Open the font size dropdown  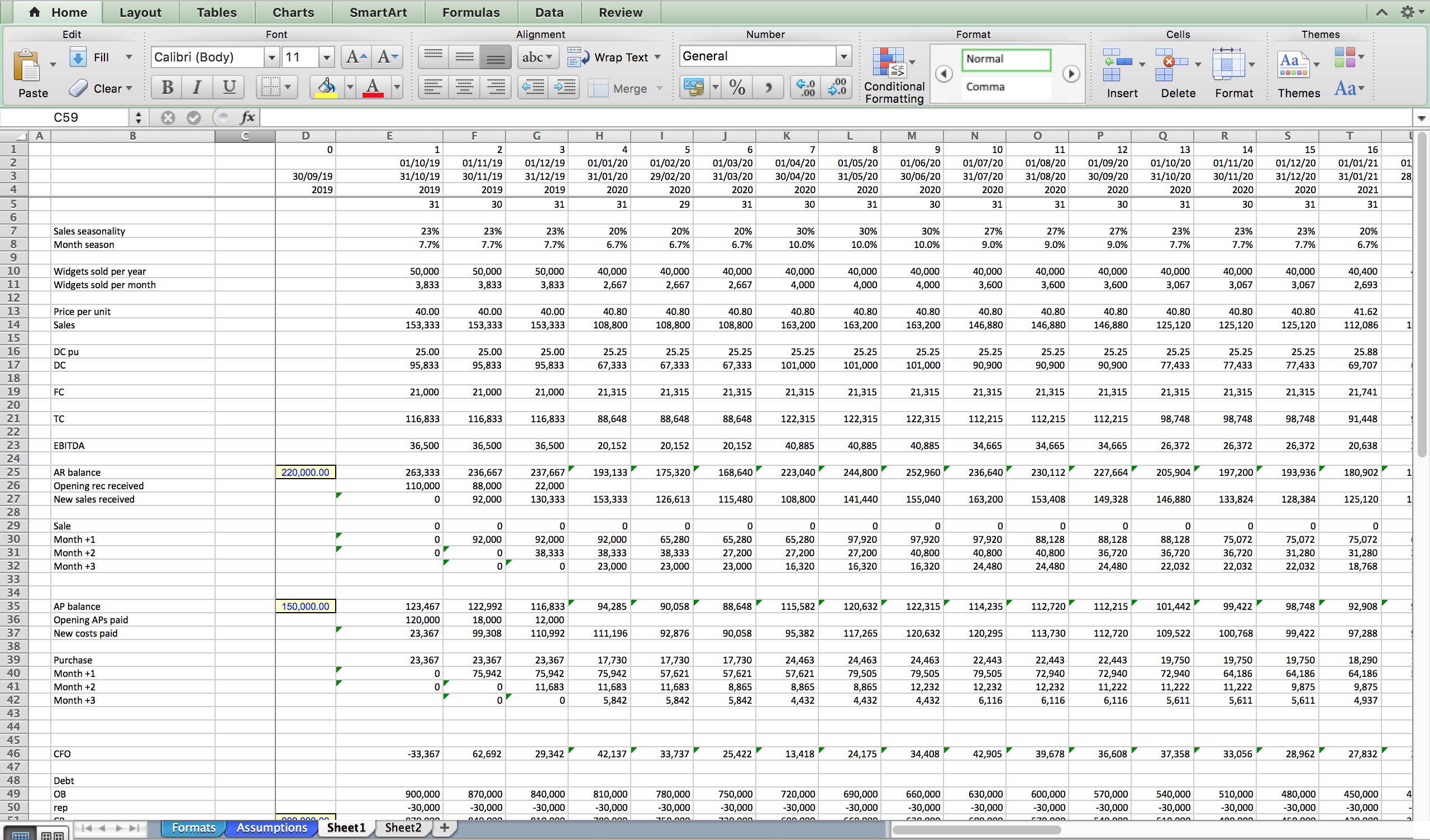click(326, 57)
